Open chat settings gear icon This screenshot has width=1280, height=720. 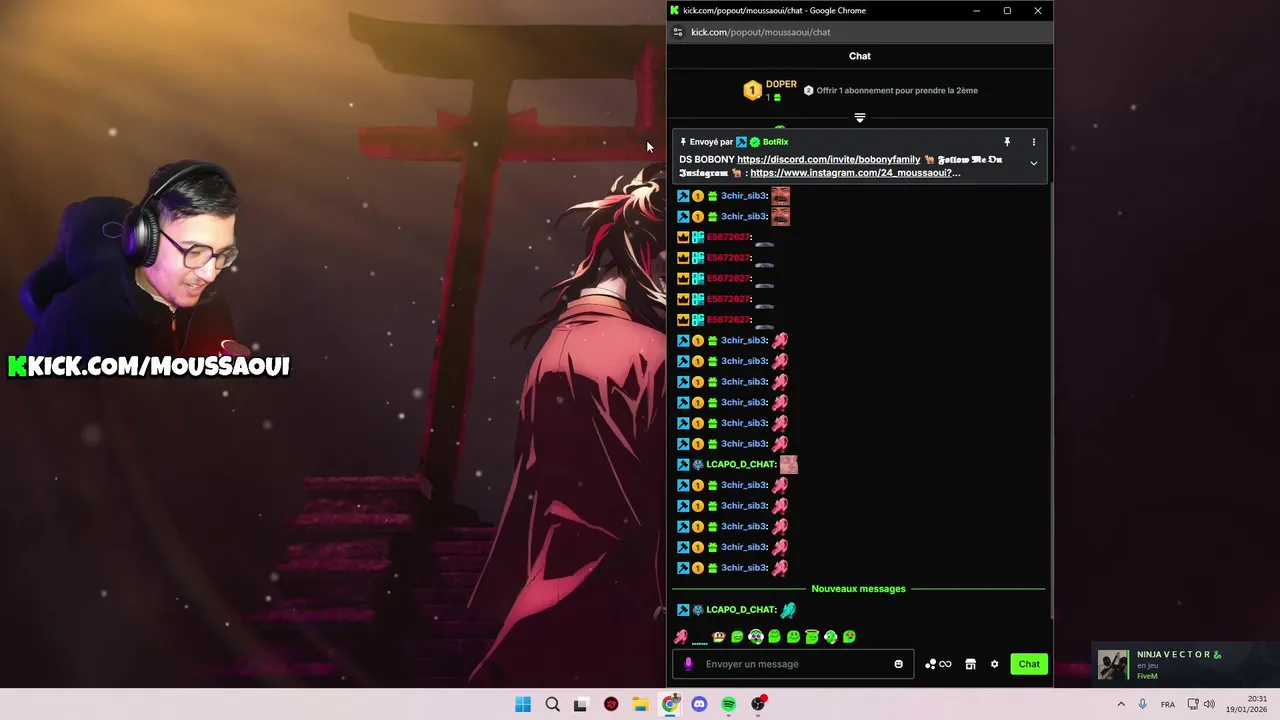click(x=994, y=664)
